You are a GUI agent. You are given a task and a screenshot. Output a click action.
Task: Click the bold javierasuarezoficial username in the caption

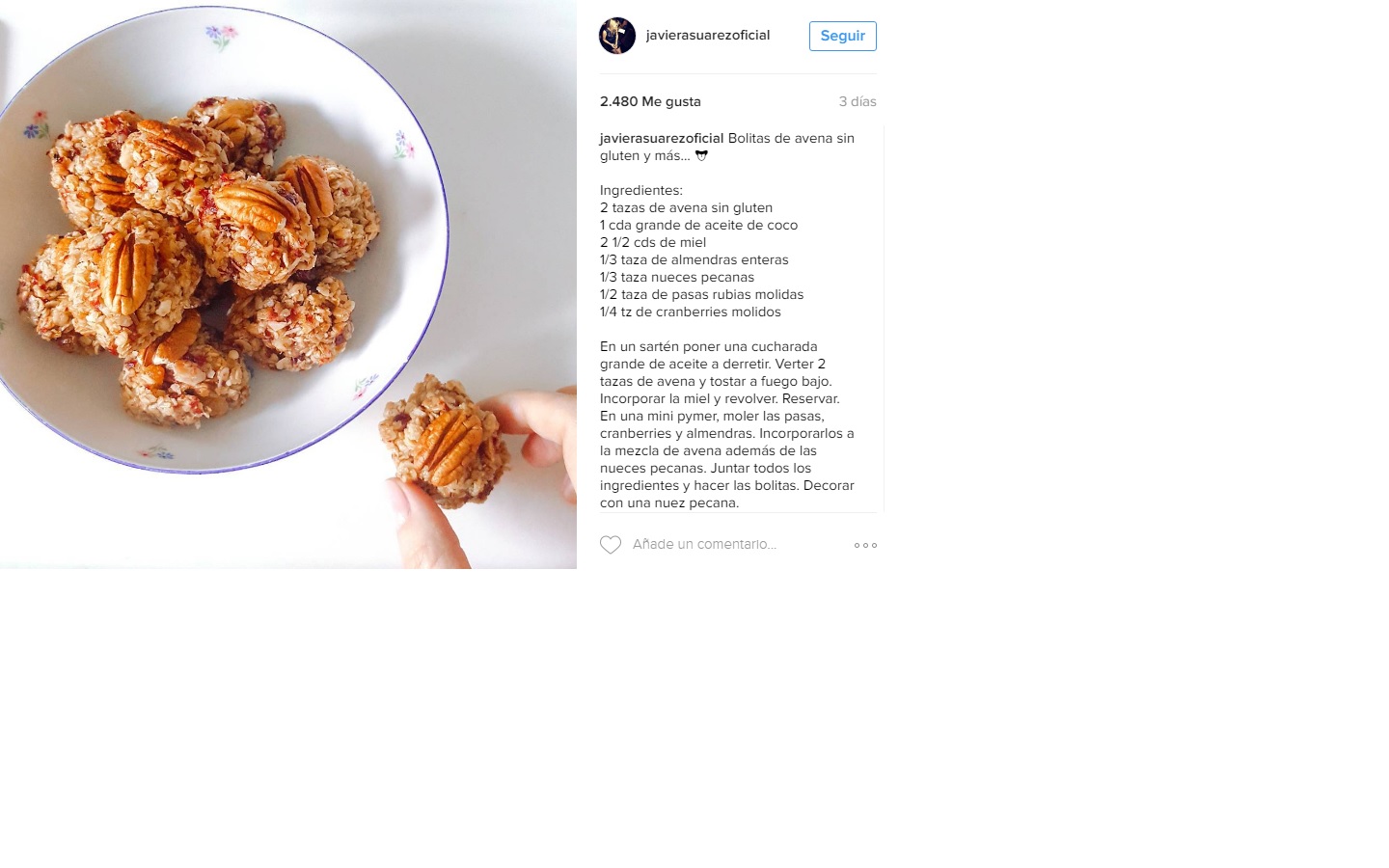pos(662,138)
